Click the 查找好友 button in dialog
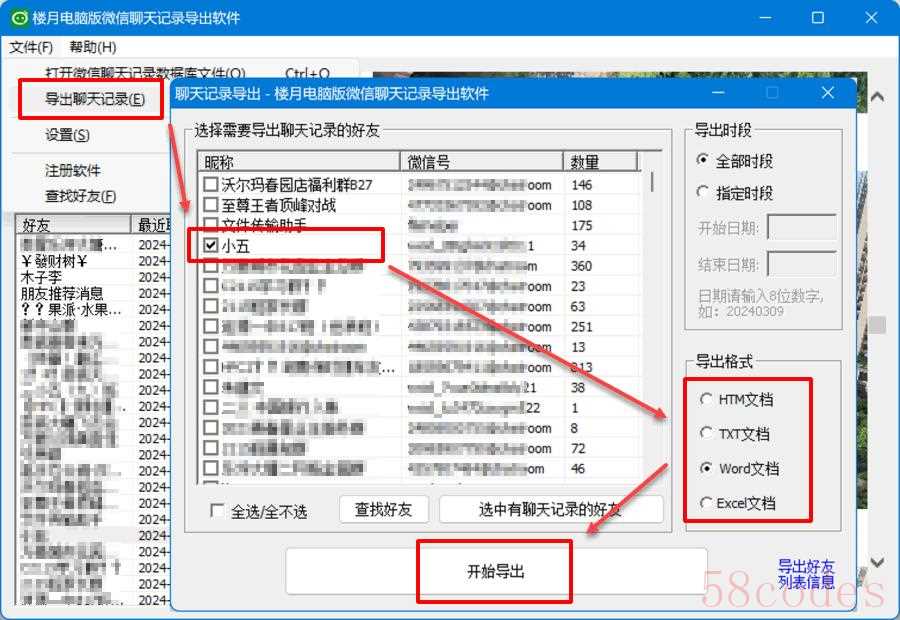Viewport: 900px width, 620px height. pos(383,510)
